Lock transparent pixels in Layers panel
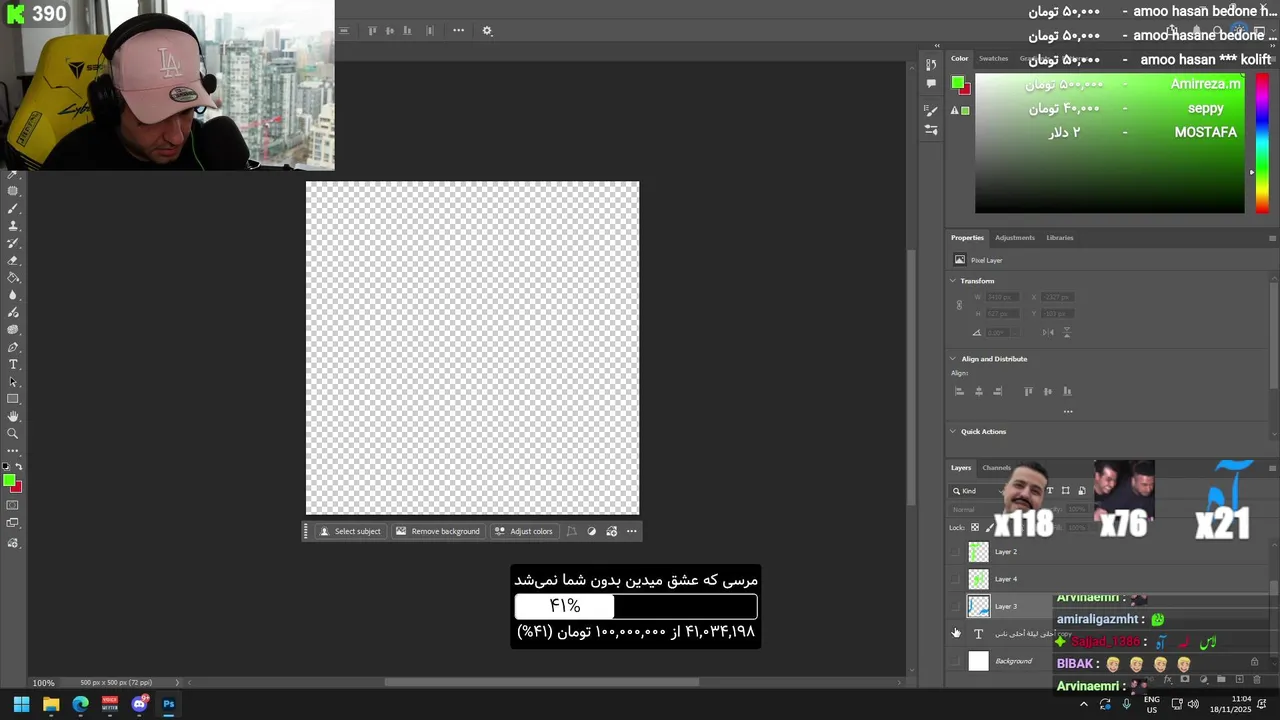 pos(975,527)
